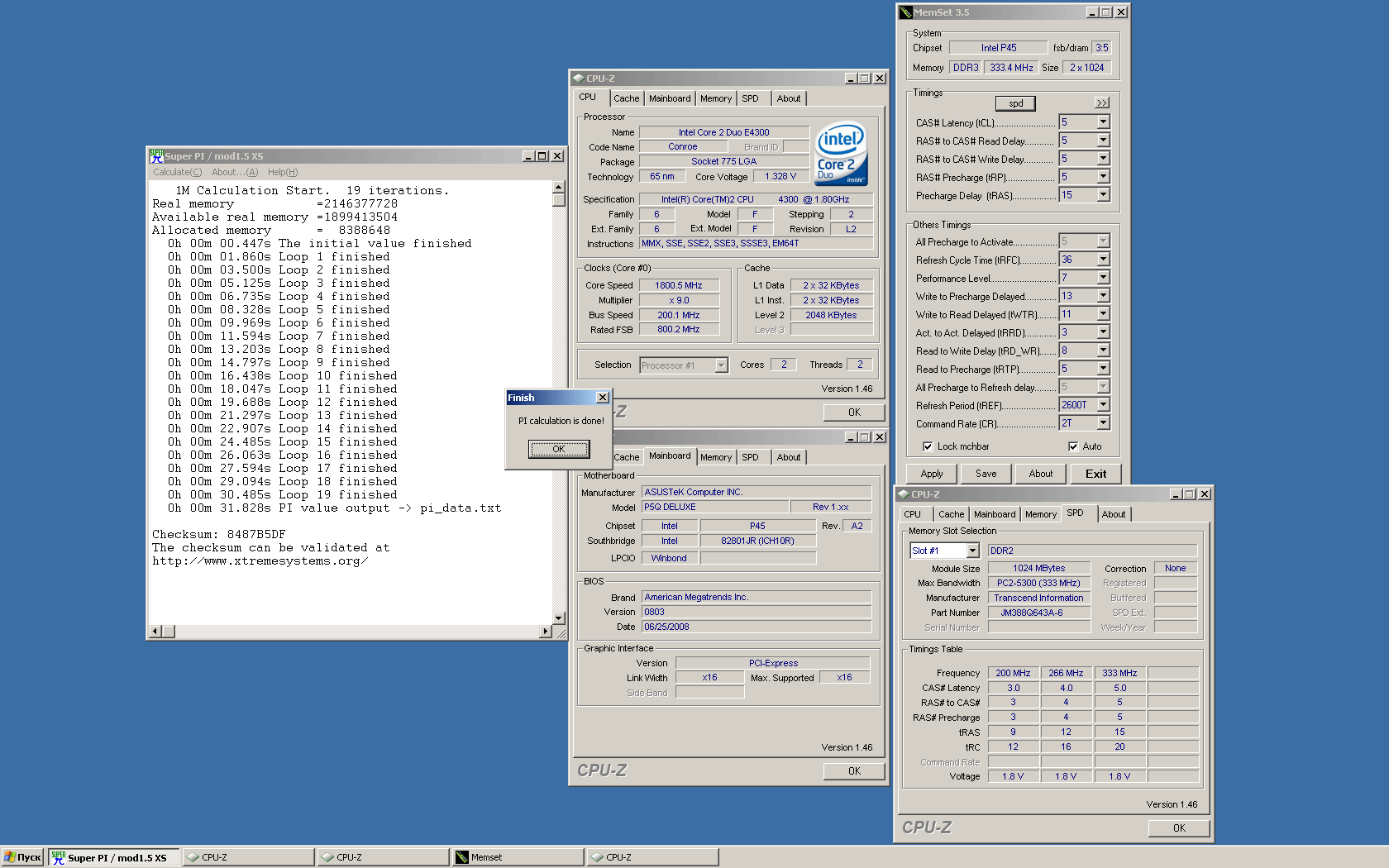The height and width of the screenshot is (868, 1389).
Task: Toggle the Lock mchbar checkbox
Action: point(928,446)
